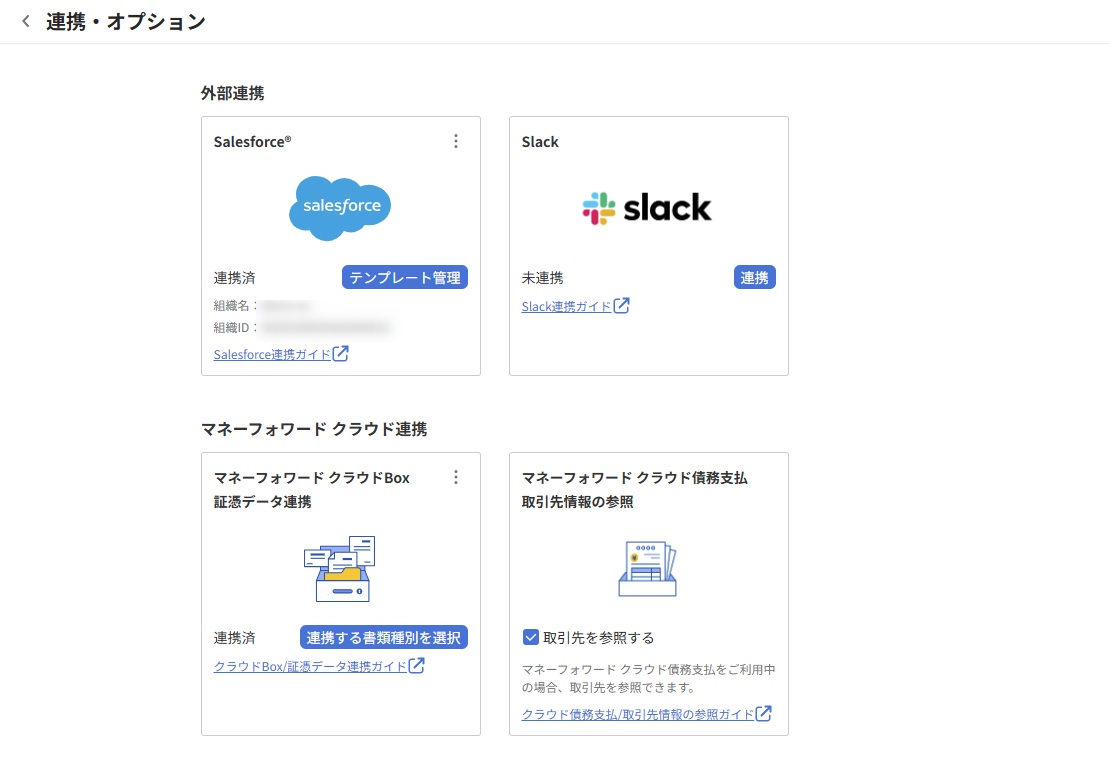
Task: Click external-link icon beside クラウドBox guide
Action: coord(417,665)
